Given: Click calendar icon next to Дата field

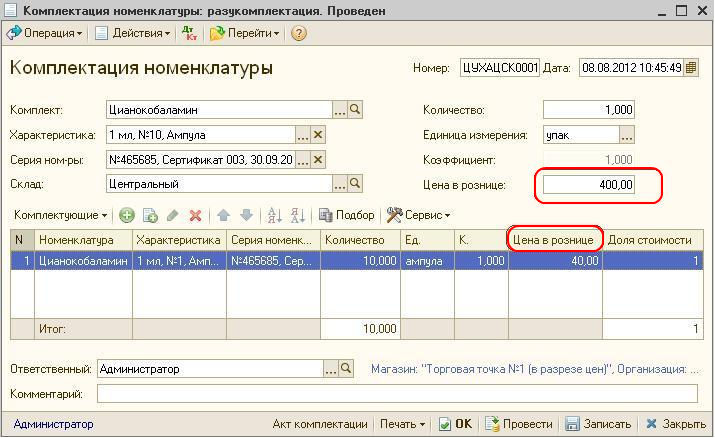Looking at the screenshot, I should 691,68.
